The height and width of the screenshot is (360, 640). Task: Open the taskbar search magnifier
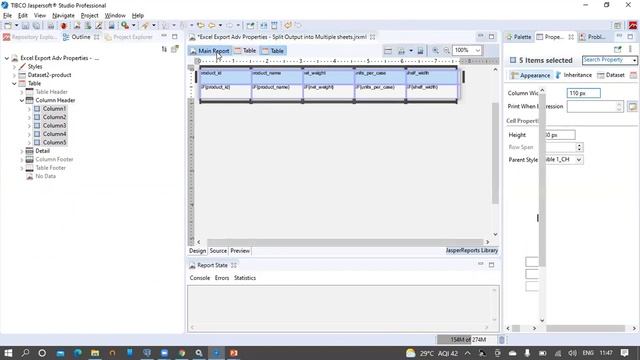tap(25, 353)
